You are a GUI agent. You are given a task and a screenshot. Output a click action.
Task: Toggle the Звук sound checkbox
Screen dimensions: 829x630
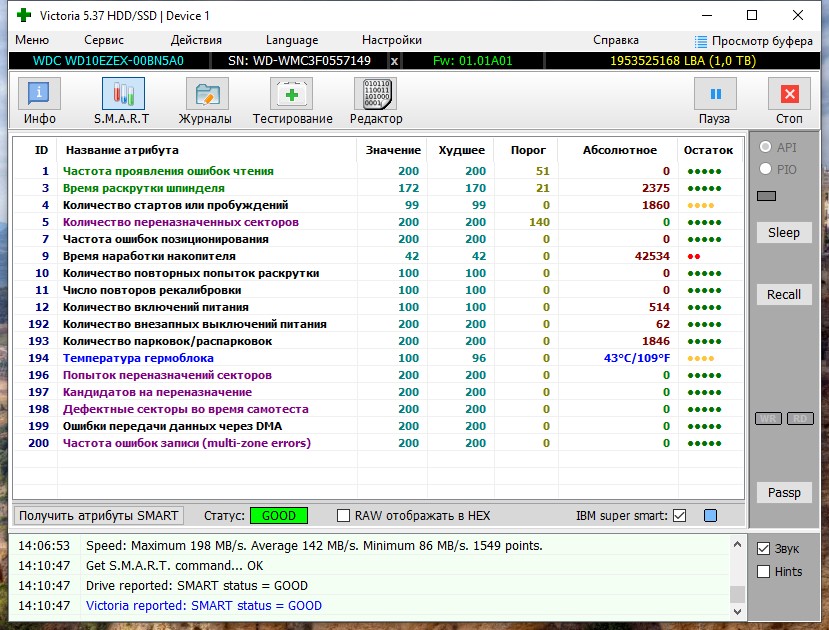click(763, 549)
